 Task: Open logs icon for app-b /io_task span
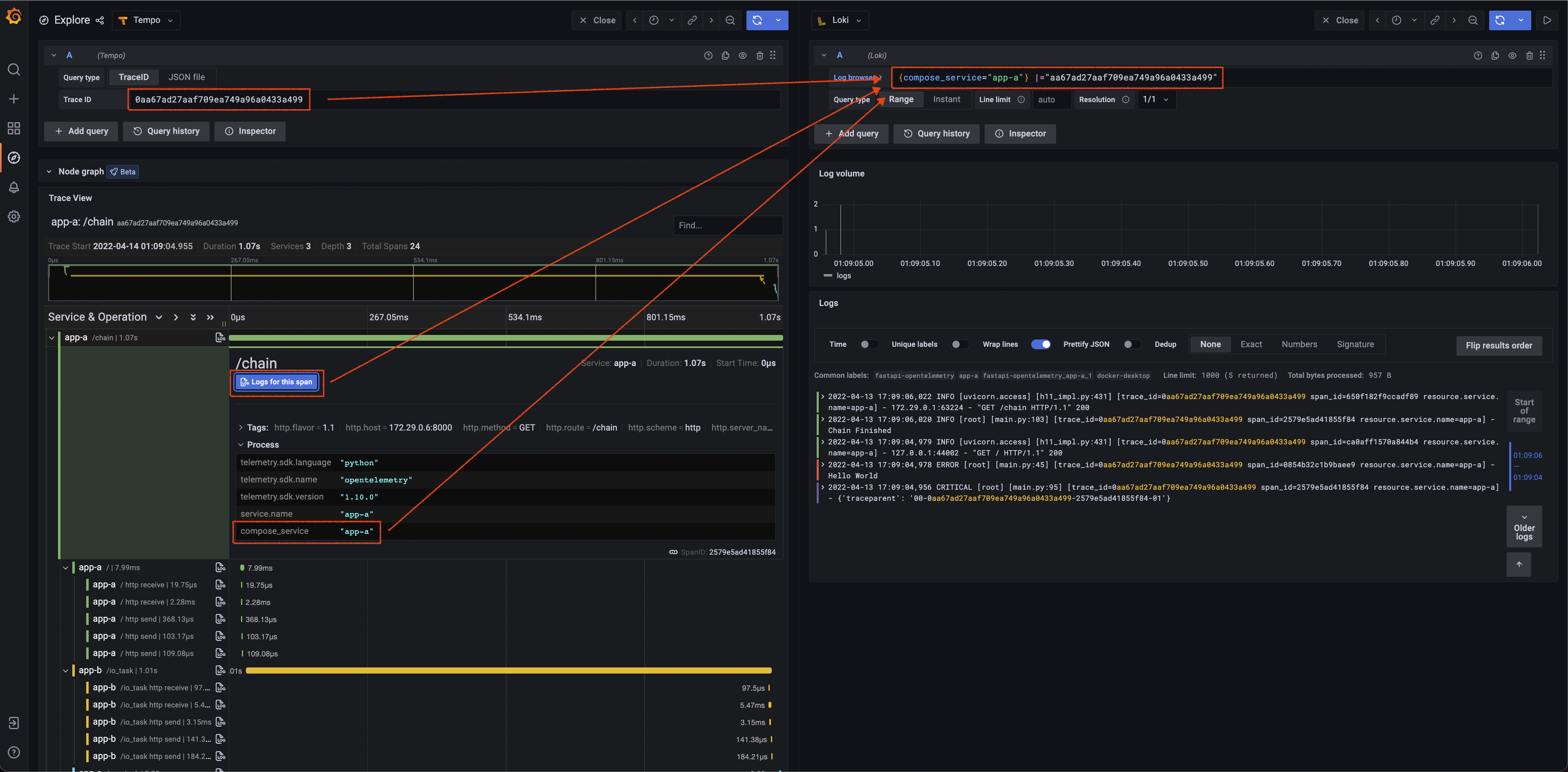220,670
